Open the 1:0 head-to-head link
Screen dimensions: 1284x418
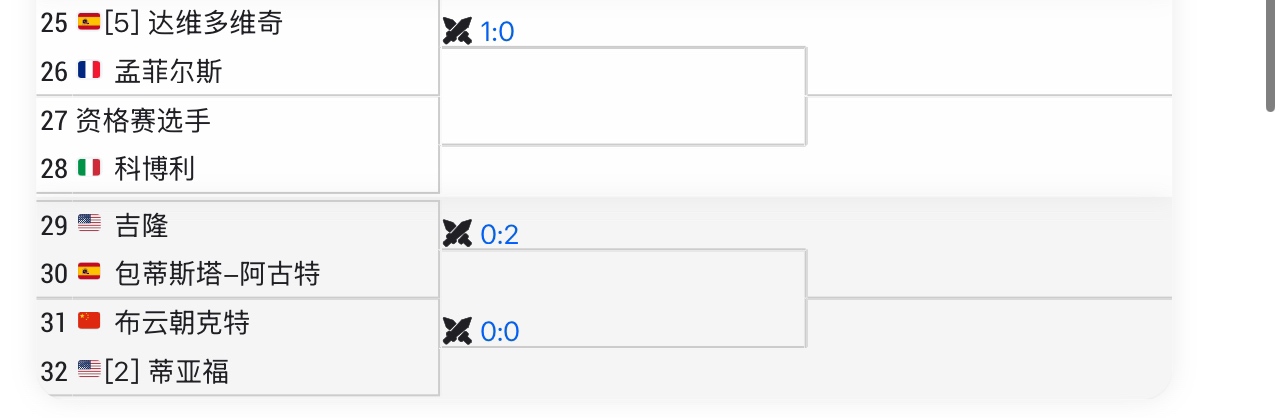click(497, 32)
